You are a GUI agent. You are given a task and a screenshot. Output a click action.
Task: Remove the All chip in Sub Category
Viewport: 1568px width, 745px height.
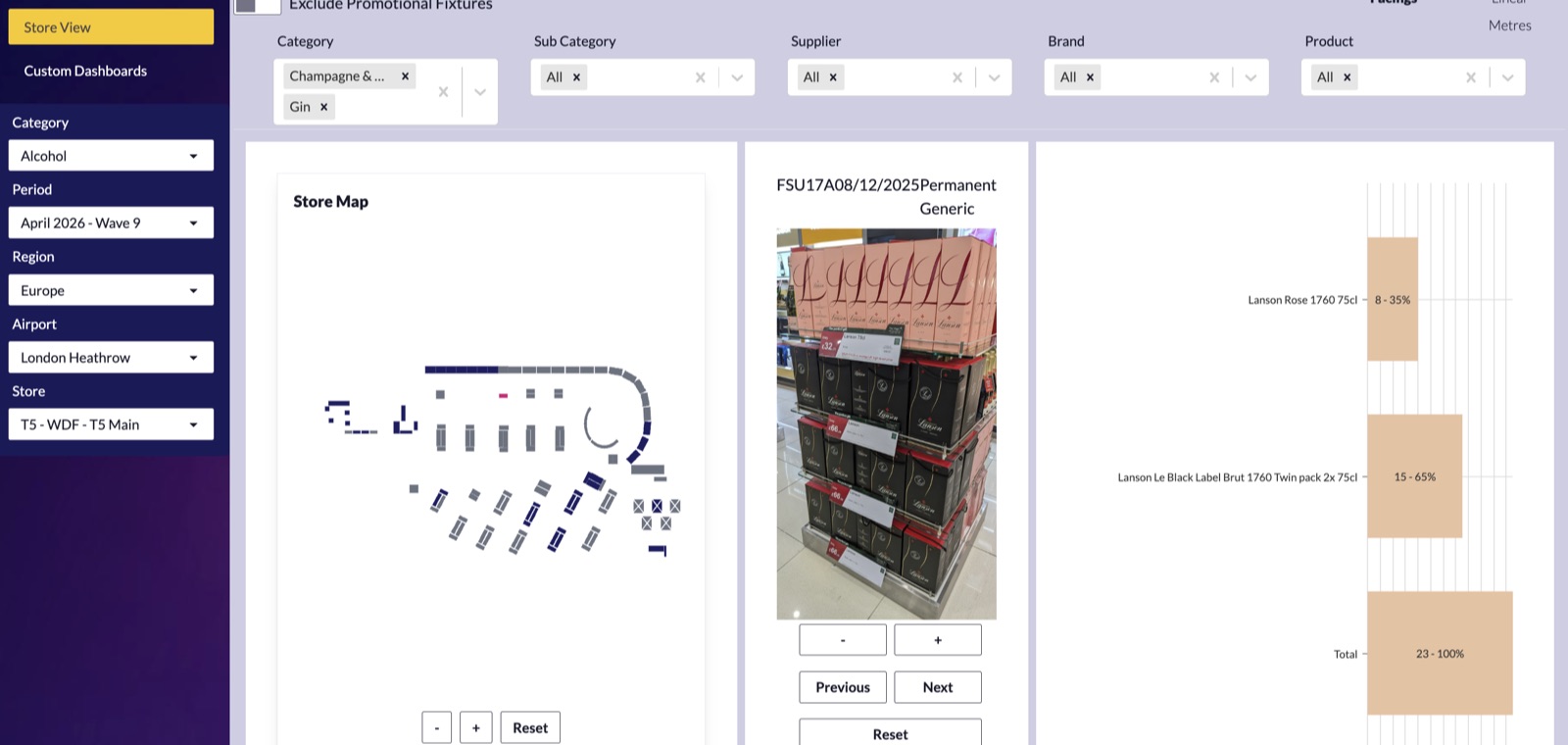(x=576, y=77)
